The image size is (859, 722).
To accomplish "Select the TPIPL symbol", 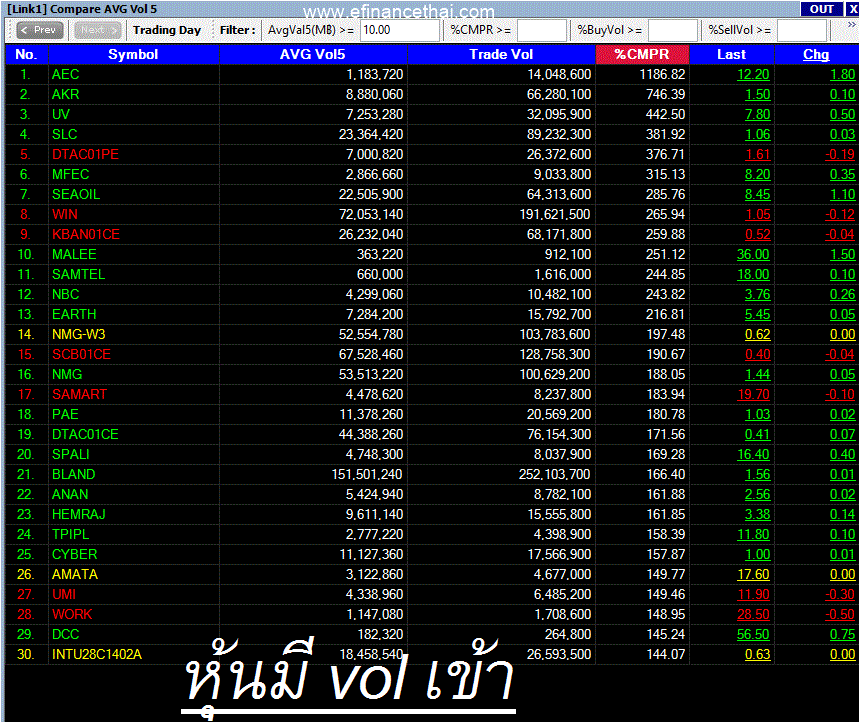I will [71, 534].
